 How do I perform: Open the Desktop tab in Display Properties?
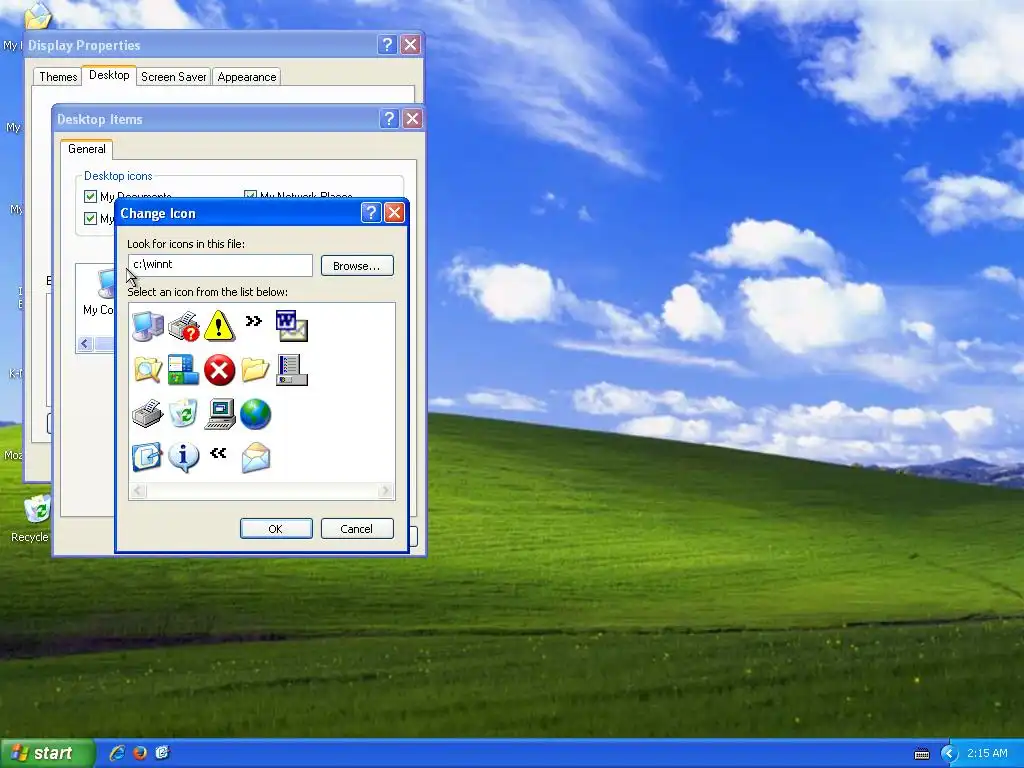(109, 75)
